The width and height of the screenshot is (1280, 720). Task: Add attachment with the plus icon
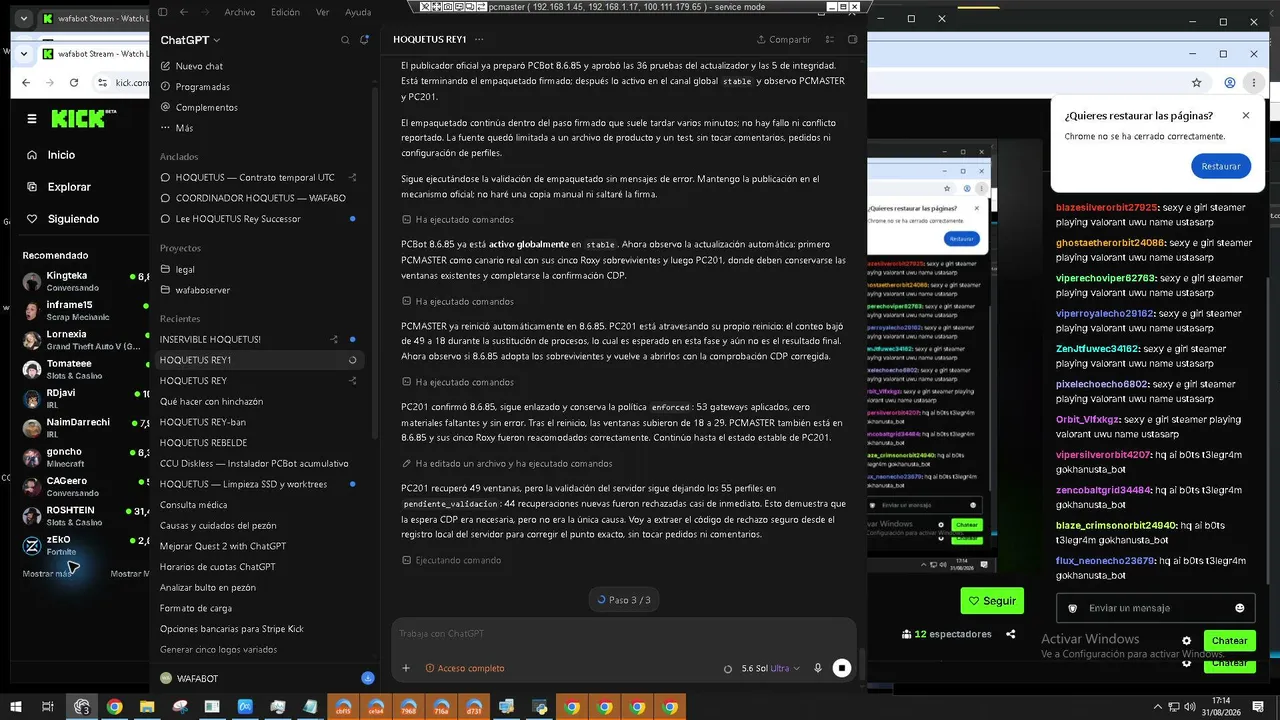406,668
